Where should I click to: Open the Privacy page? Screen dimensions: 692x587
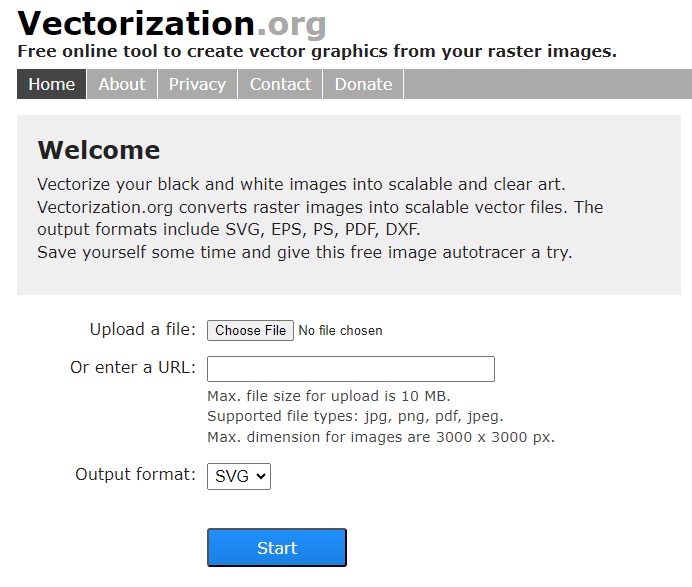[x=197, y=84]
